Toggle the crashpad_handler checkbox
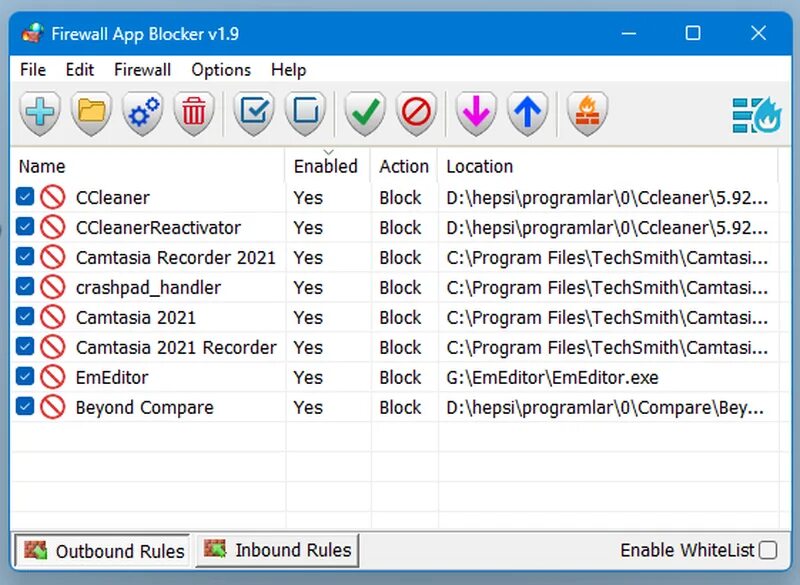 click(25, 287)
